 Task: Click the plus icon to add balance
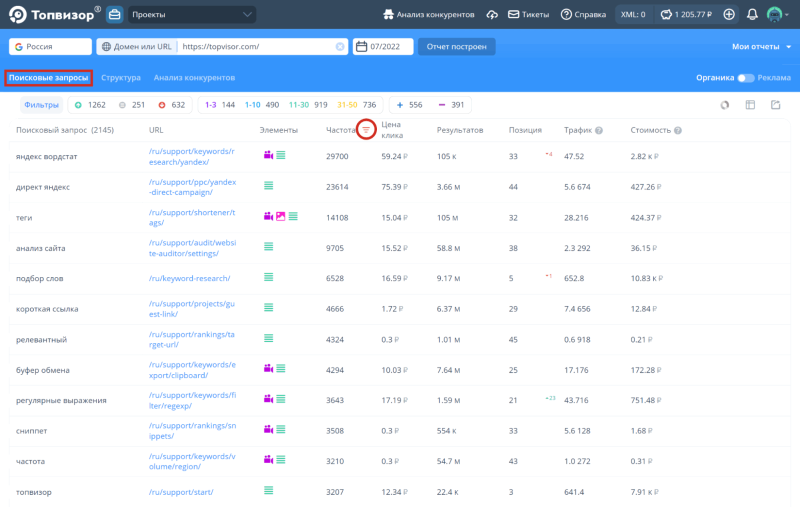tap(728, 14)
